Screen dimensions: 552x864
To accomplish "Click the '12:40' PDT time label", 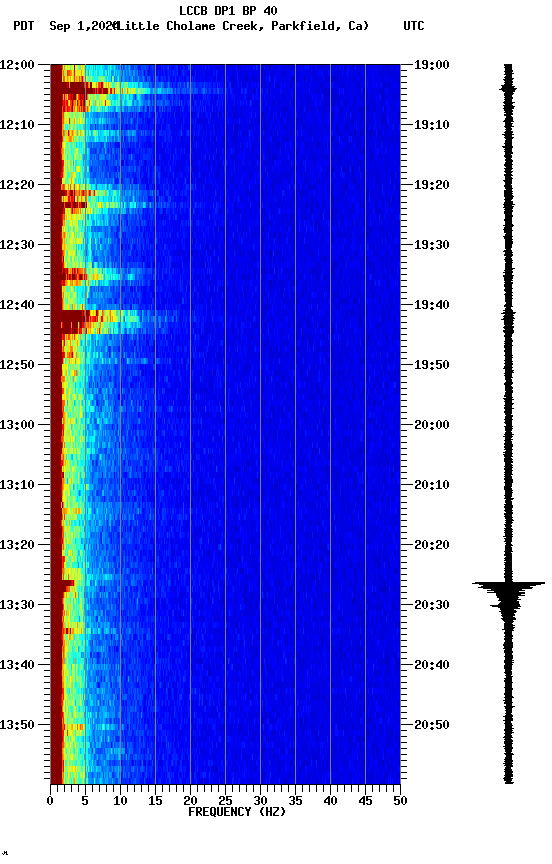I will 17,305.
